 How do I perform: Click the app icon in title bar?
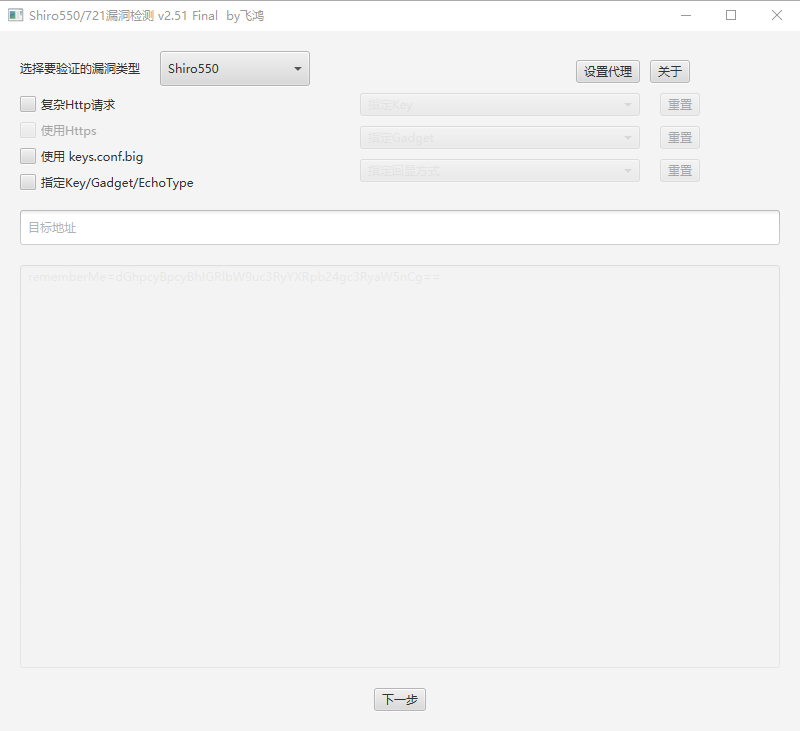coord(15,15)
